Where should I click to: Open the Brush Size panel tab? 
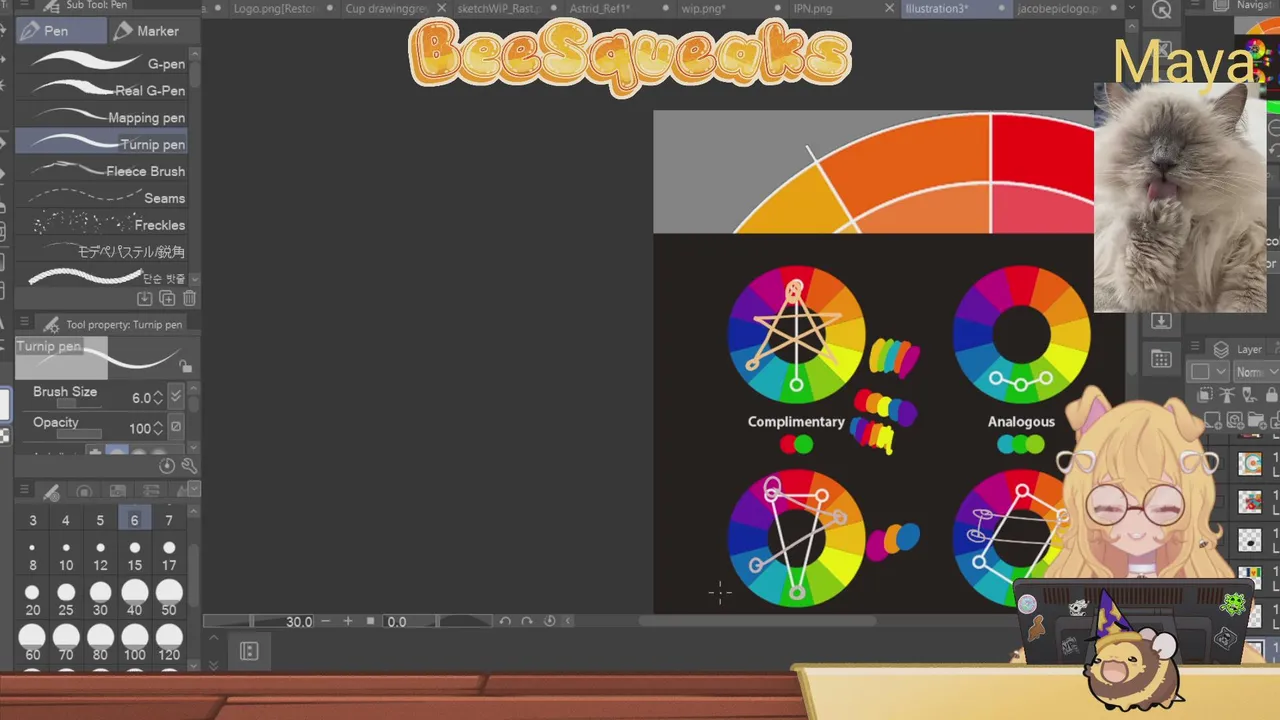[x=51, y=492]
